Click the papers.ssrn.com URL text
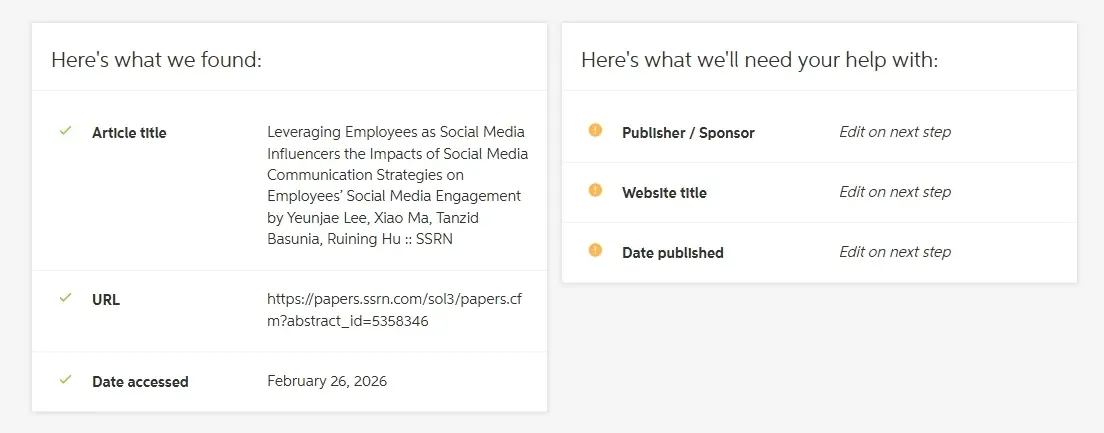Screen dimensions: 1104x433 395,309
